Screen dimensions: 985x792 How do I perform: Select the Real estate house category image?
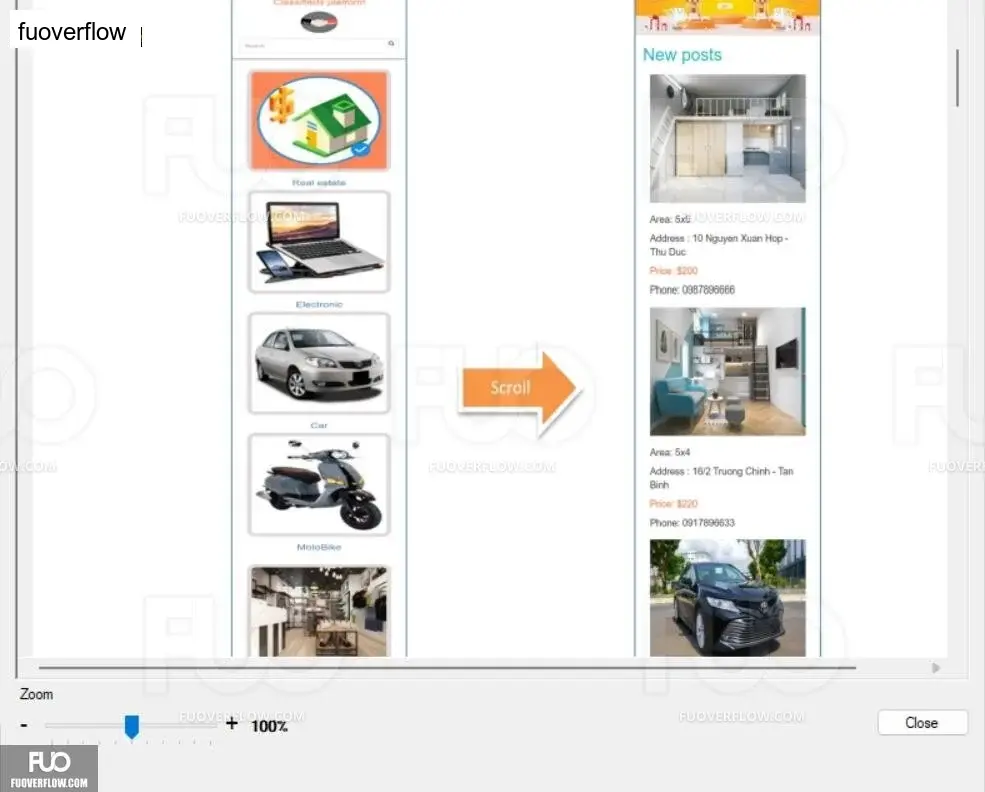(319, 120)
